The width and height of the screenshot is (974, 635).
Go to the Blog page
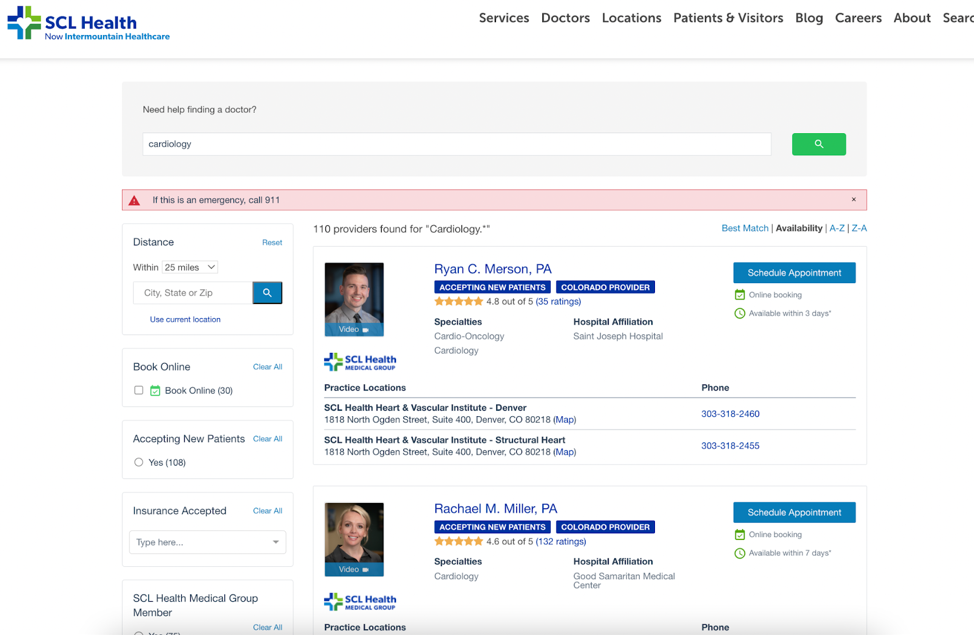809,18
